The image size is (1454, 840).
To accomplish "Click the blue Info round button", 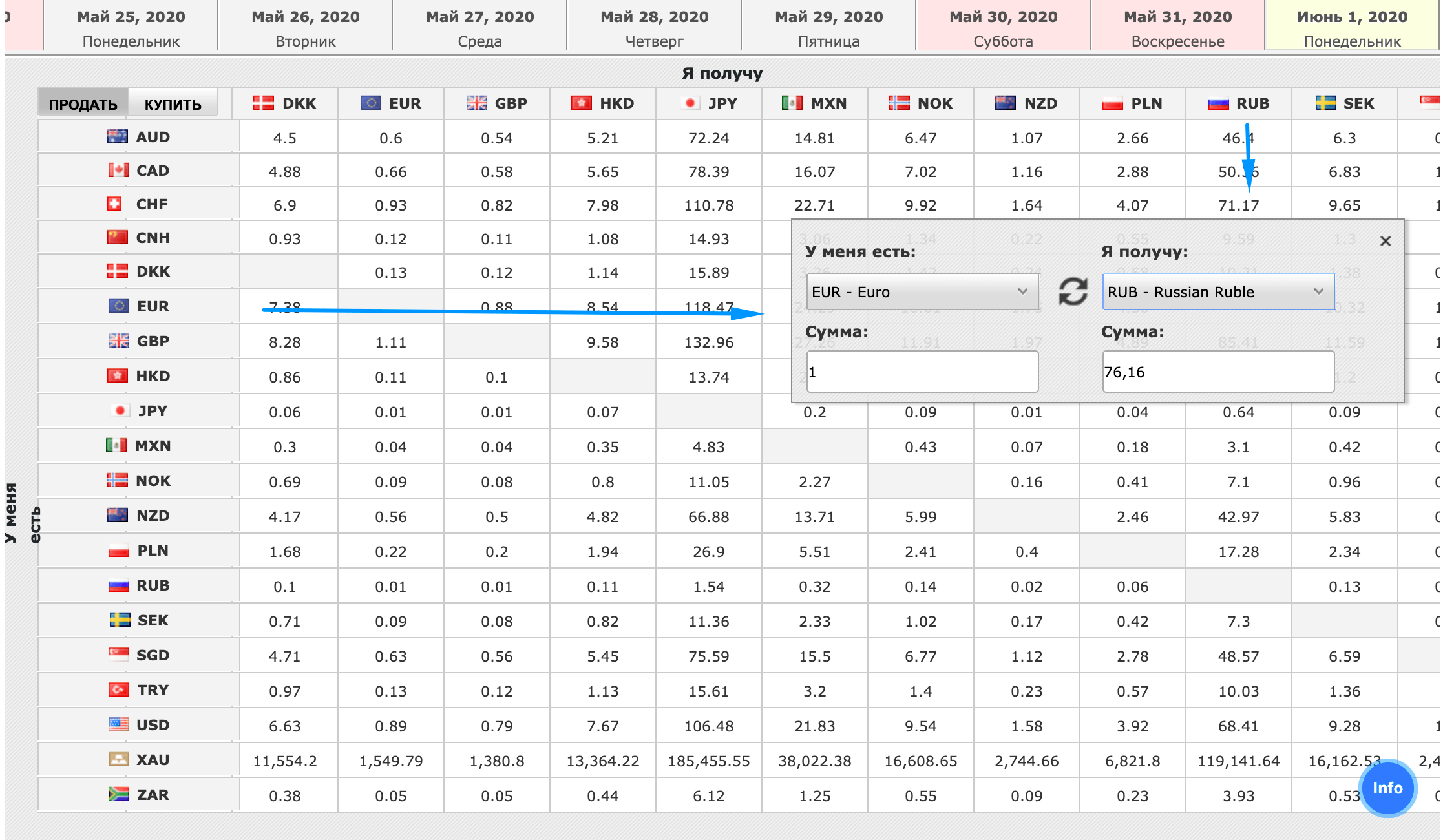I will (1387, 788).
